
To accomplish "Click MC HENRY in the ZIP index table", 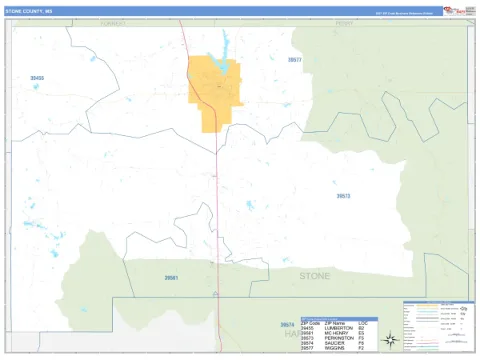I will click(336, 333).
